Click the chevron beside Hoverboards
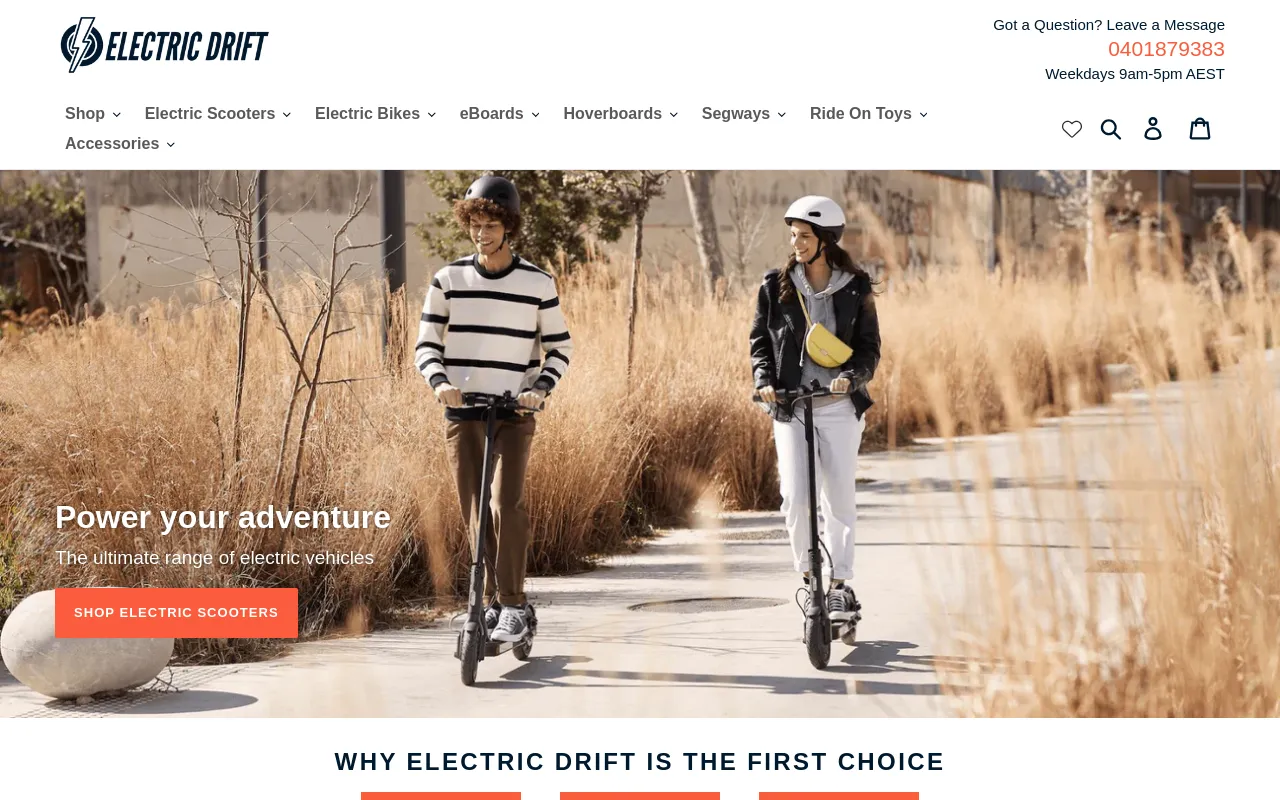1280x800 pixels. tap(673, 115)
